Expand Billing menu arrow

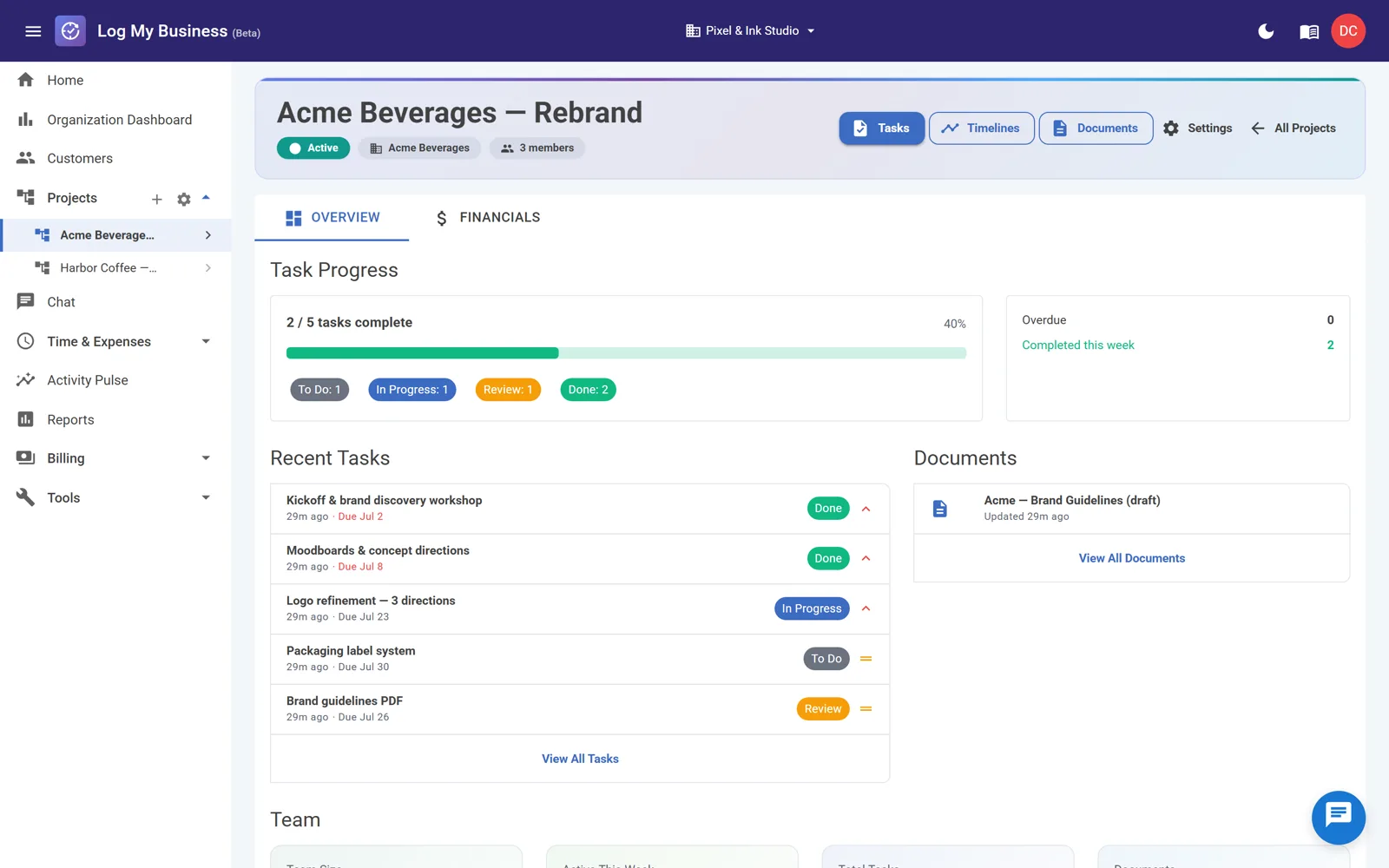[x=206, y=458]
